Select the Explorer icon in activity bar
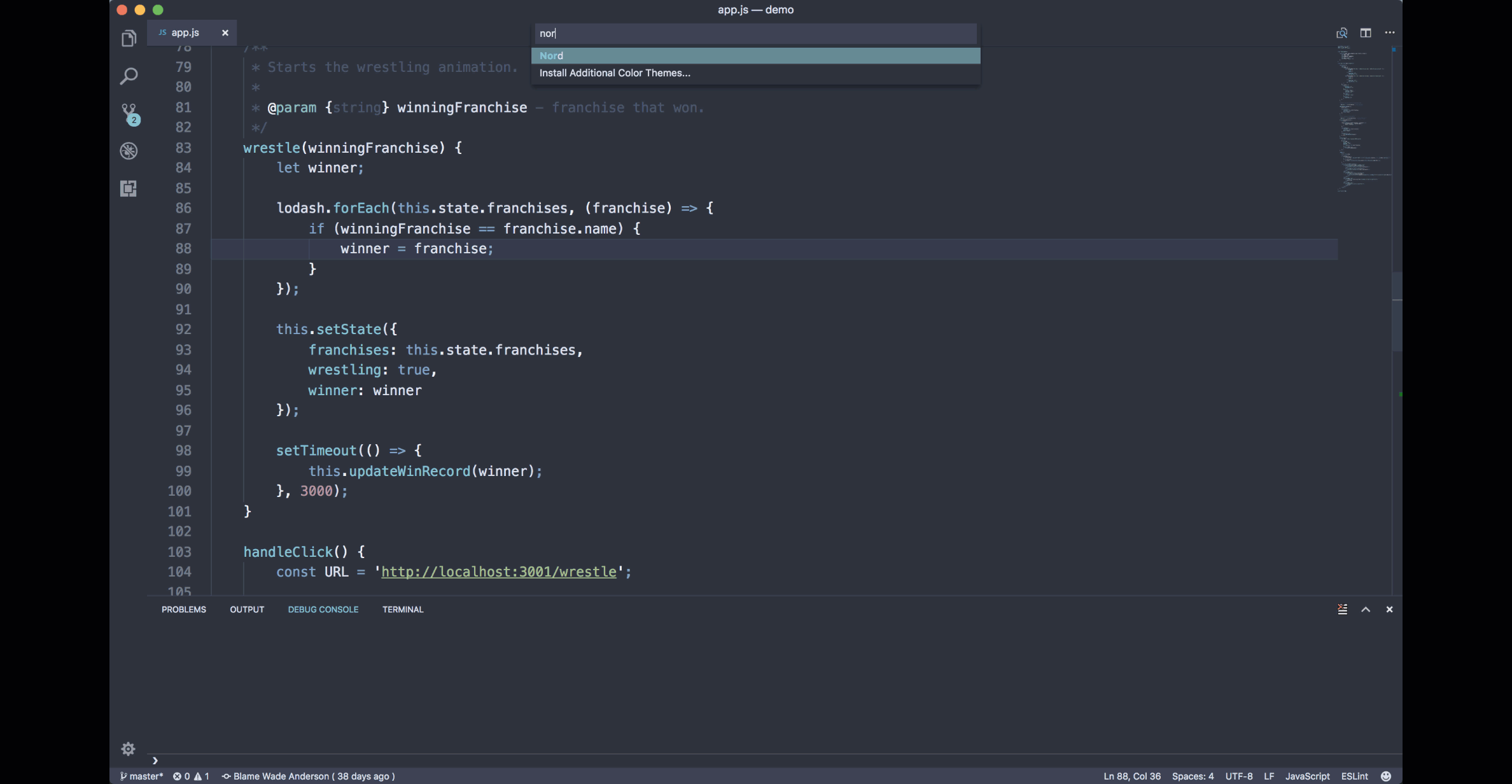The image size is (1512, 784). [x=129, y=38]
